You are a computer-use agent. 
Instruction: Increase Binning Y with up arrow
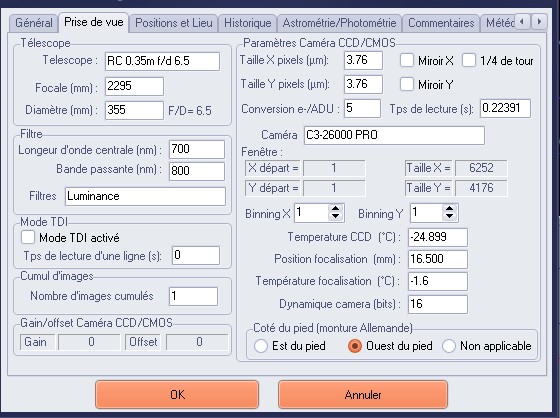coord(450,209)
